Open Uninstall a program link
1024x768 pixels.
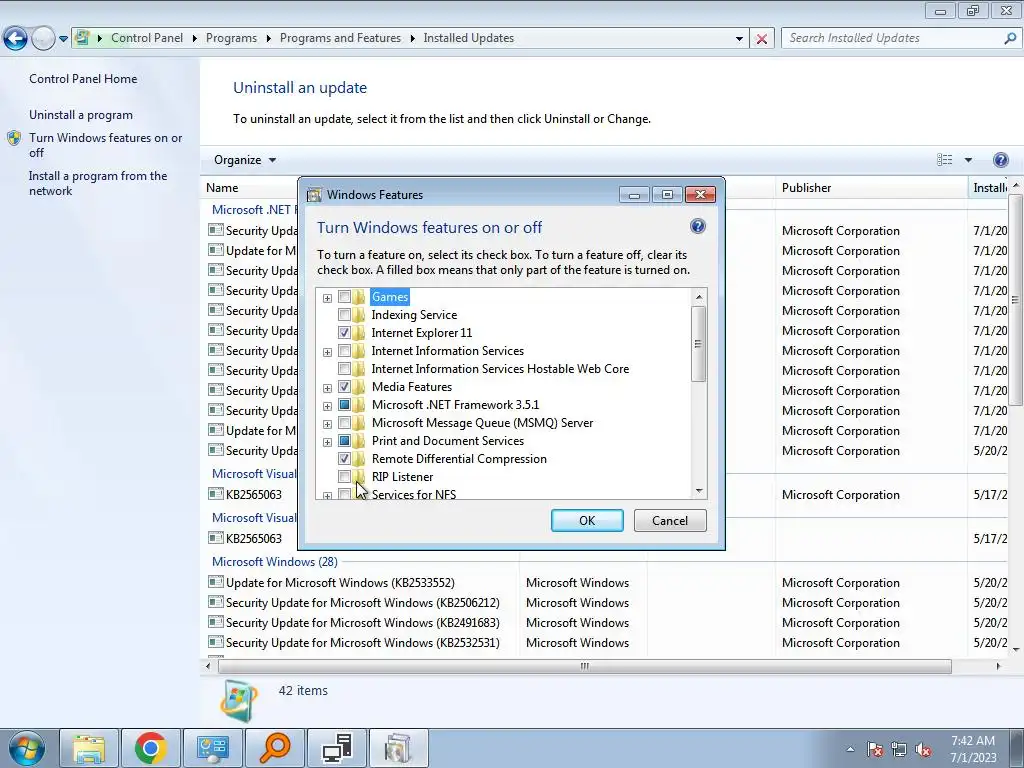click(x=81, y=115)
